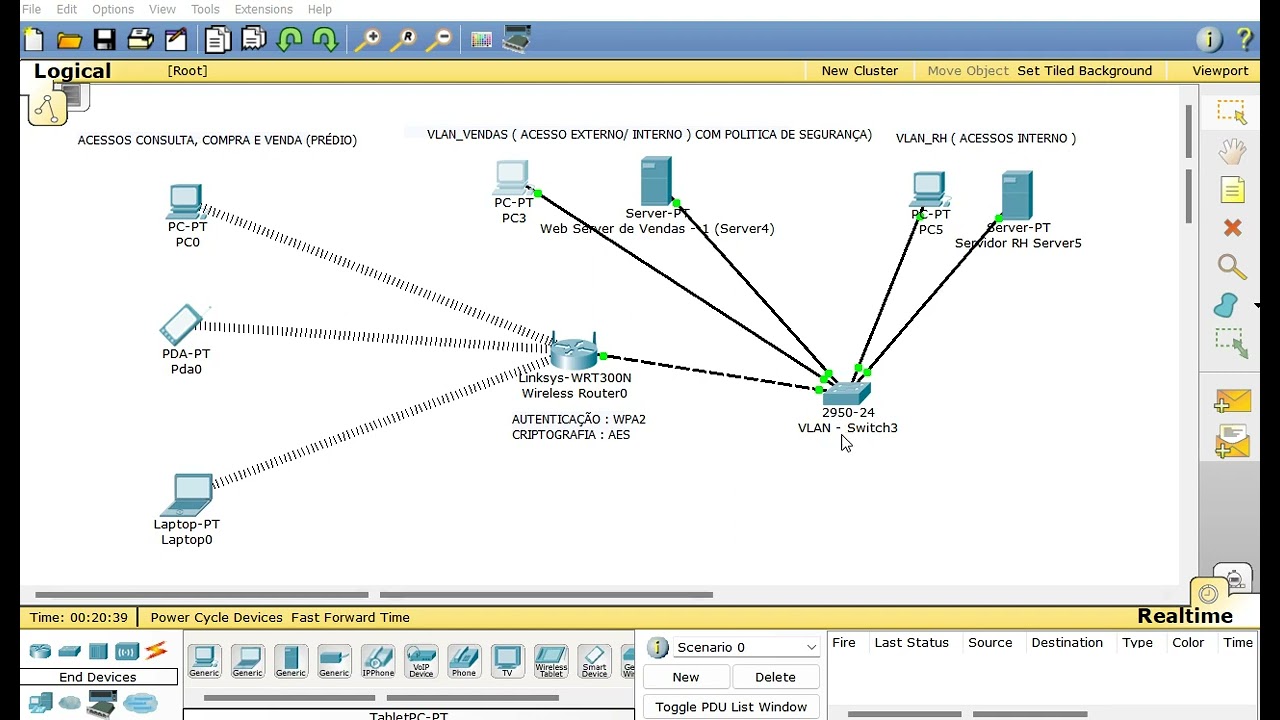Delete the scenario with Delete button
The height and width of the screenshot is (720, 1280).
(x=775, y=677)
